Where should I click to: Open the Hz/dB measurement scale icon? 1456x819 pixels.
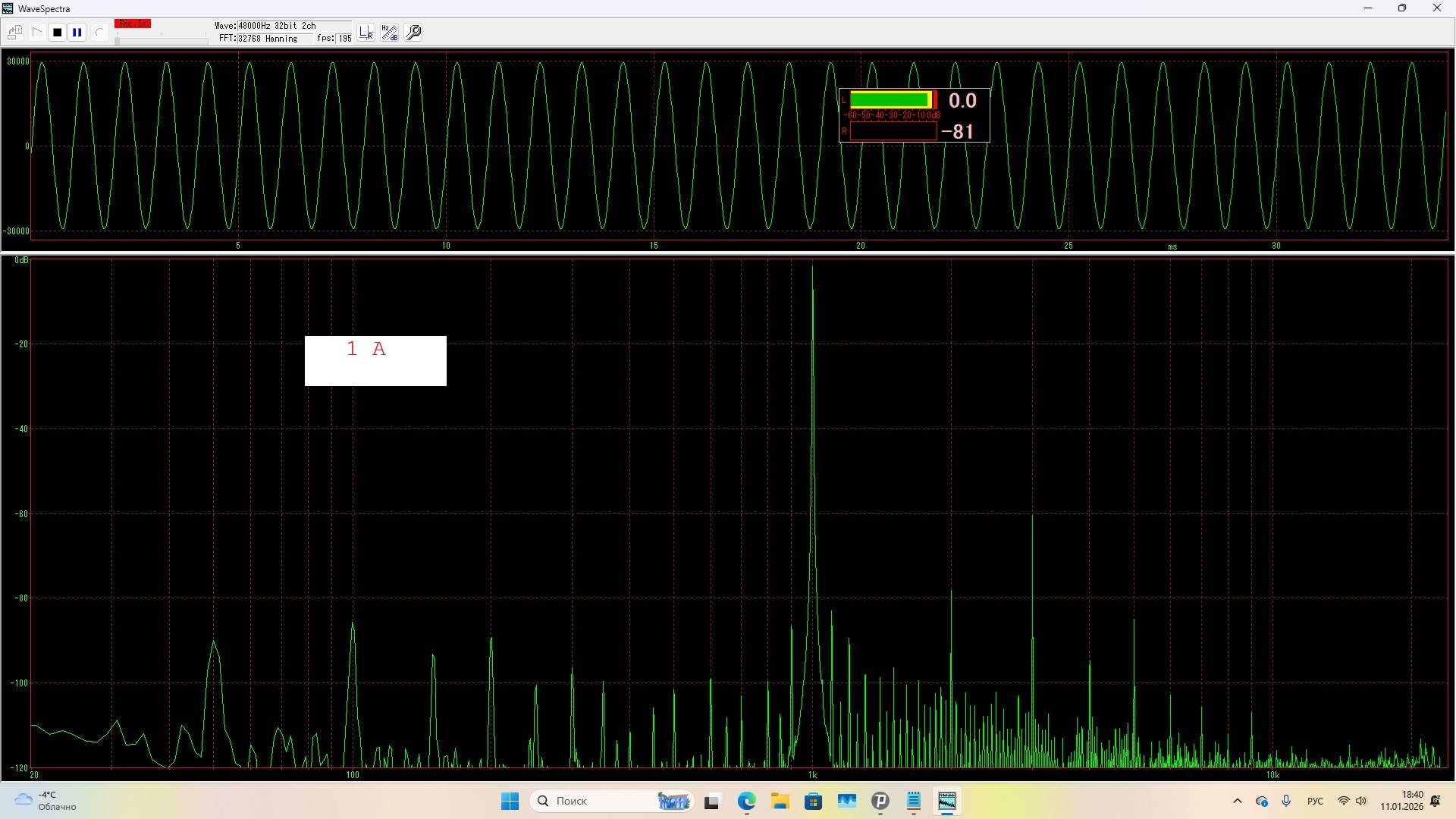point(390,33)
